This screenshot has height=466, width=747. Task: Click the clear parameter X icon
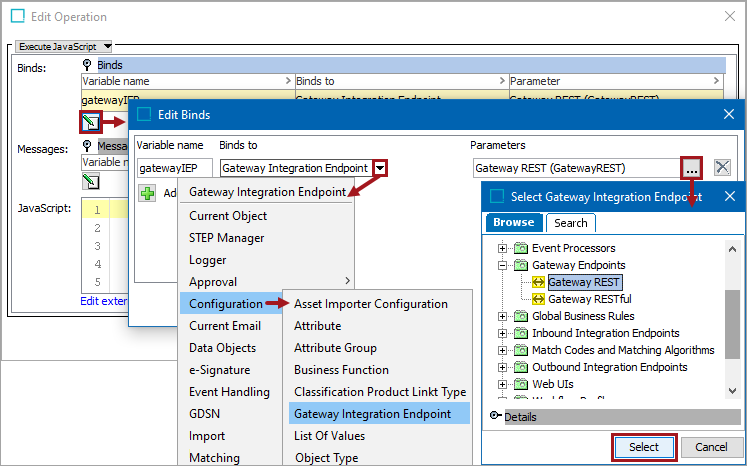[723, 168]
